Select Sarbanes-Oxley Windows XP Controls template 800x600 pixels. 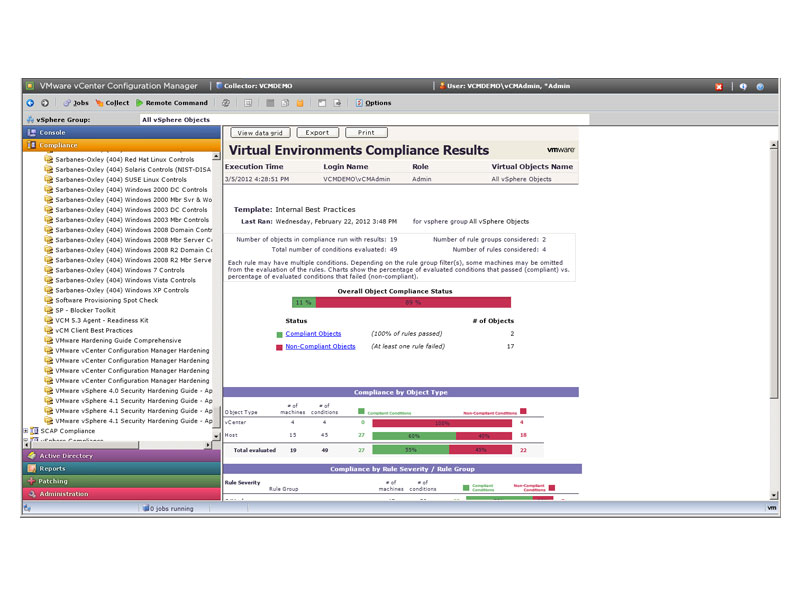[x=122, y=290]
